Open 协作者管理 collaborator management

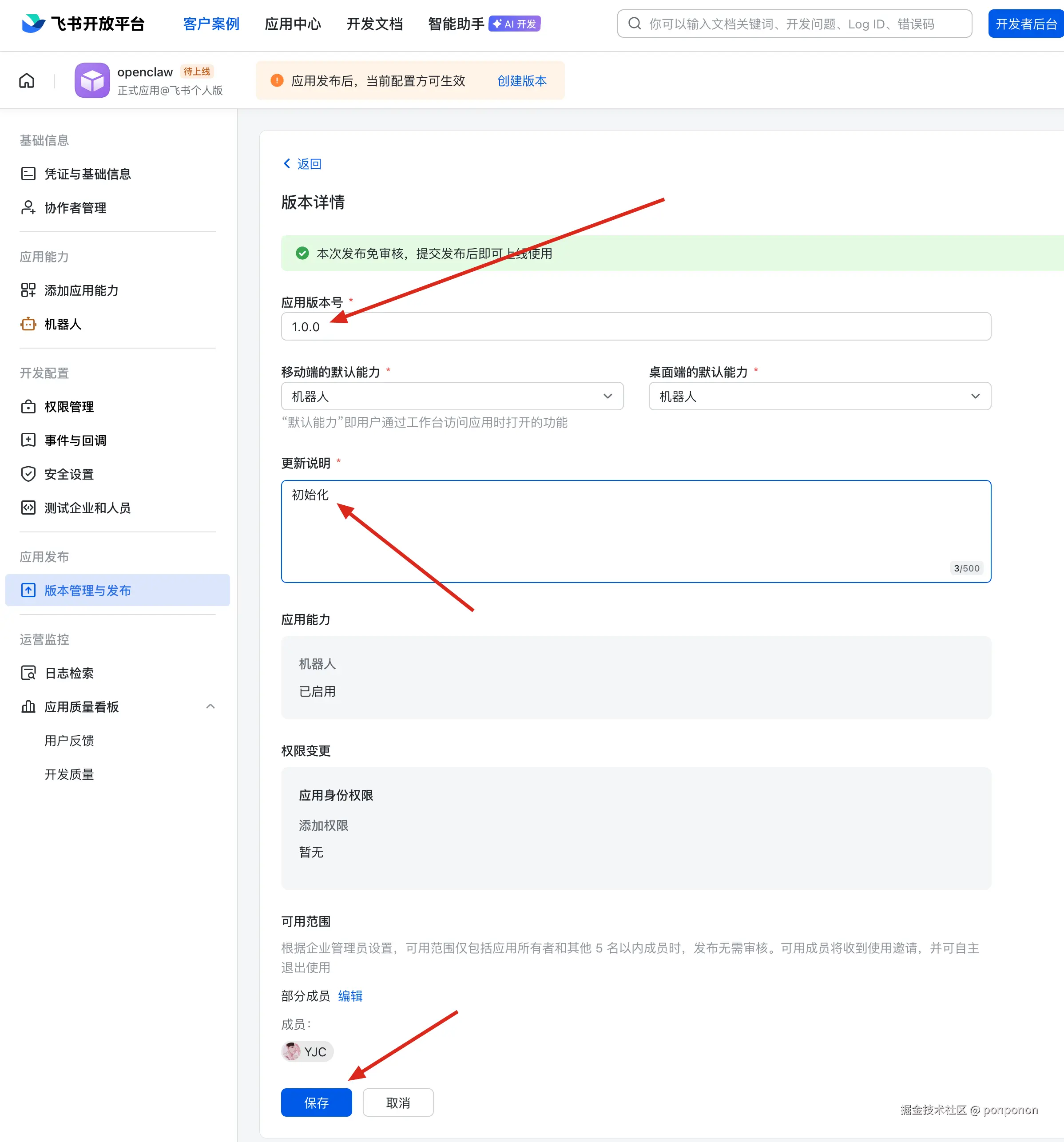[75, 208]
